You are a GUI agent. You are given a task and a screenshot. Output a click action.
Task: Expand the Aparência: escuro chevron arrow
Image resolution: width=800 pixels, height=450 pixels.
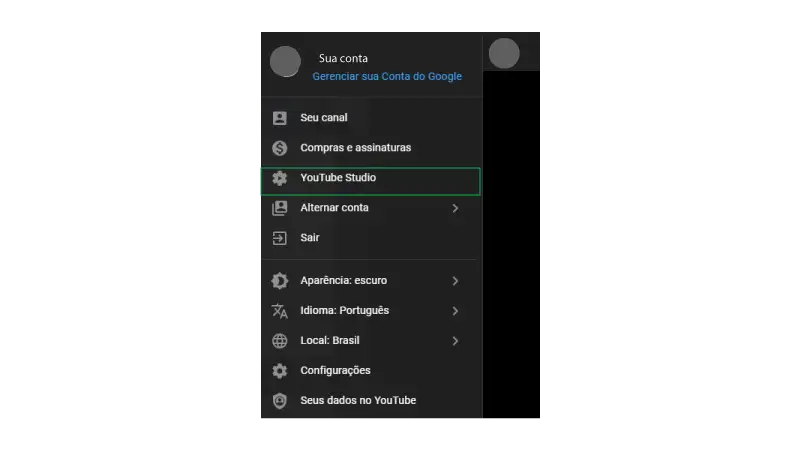tap(455, 281)
